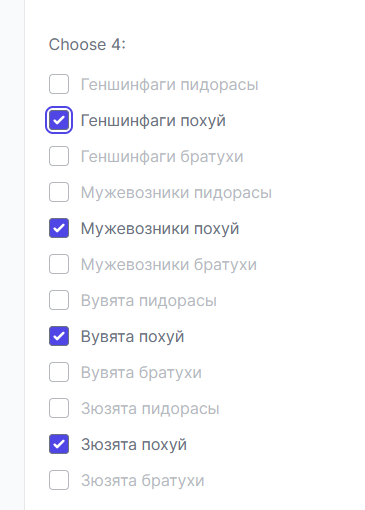Uncheck the focused 'Геншинфаги похуй' checkbox
Screen dimensions: 365x510
[x=59, y=120]
